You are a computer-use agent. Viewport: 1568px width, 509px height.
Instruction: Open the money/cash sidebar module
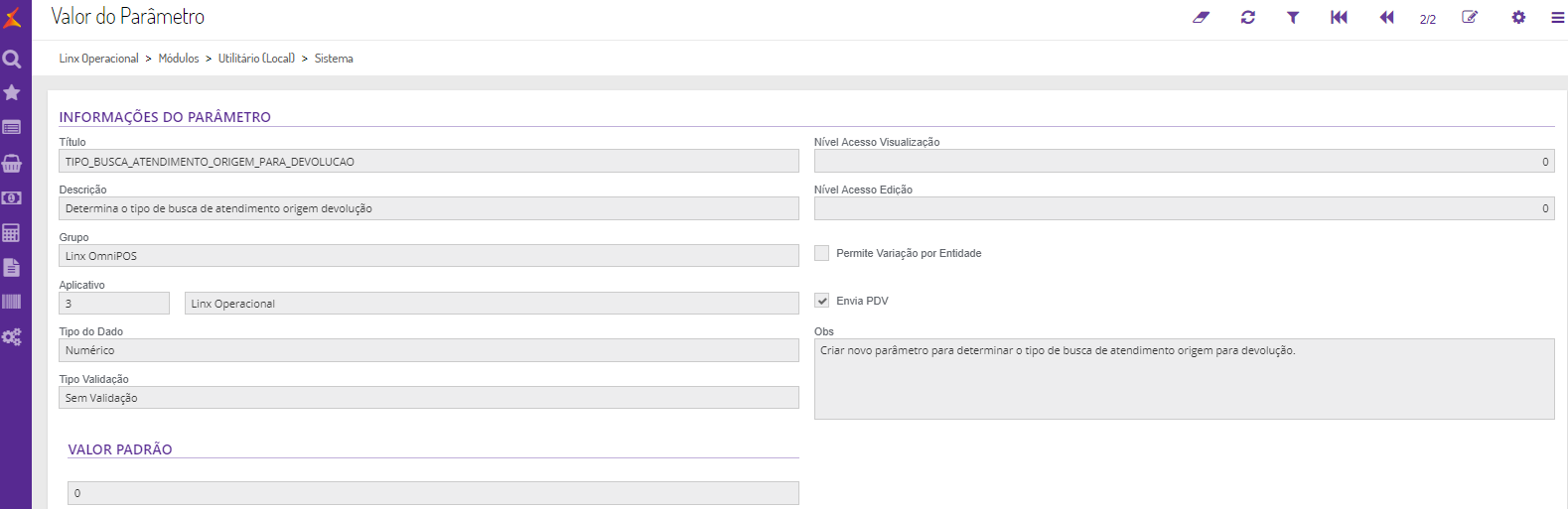(12, 198)
